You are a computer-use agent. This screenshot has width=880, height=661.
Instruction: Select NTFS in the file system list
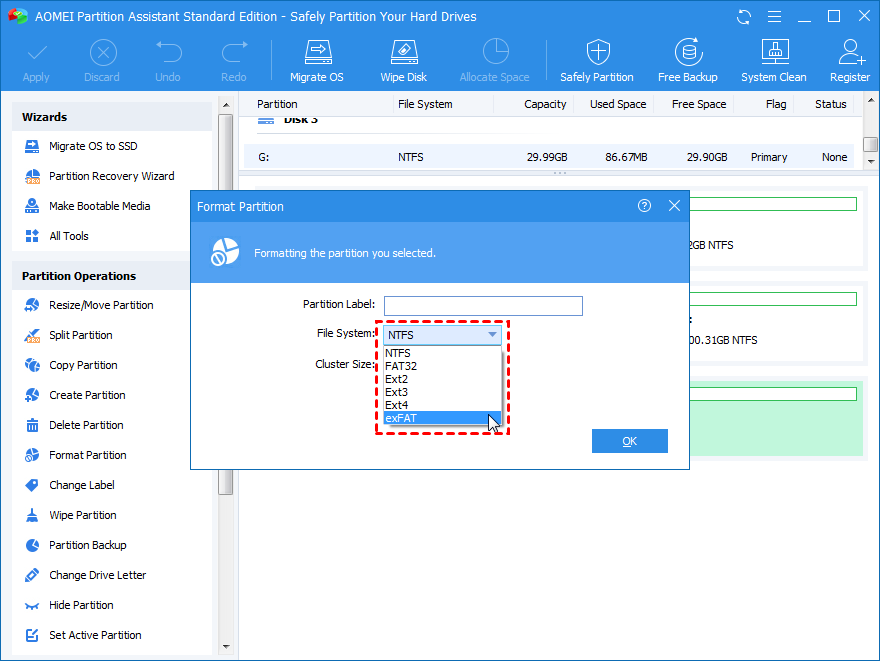tap(442, 354)
